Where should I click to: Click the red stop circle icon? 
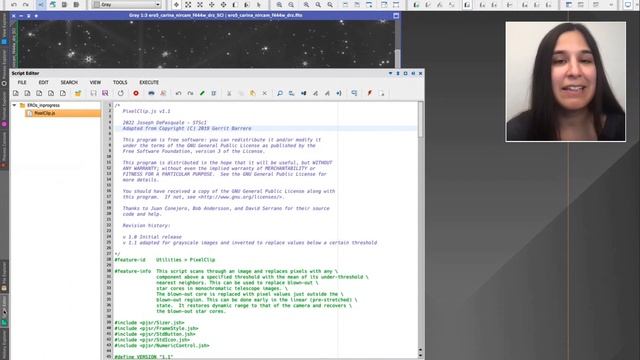tap(136, 93)
